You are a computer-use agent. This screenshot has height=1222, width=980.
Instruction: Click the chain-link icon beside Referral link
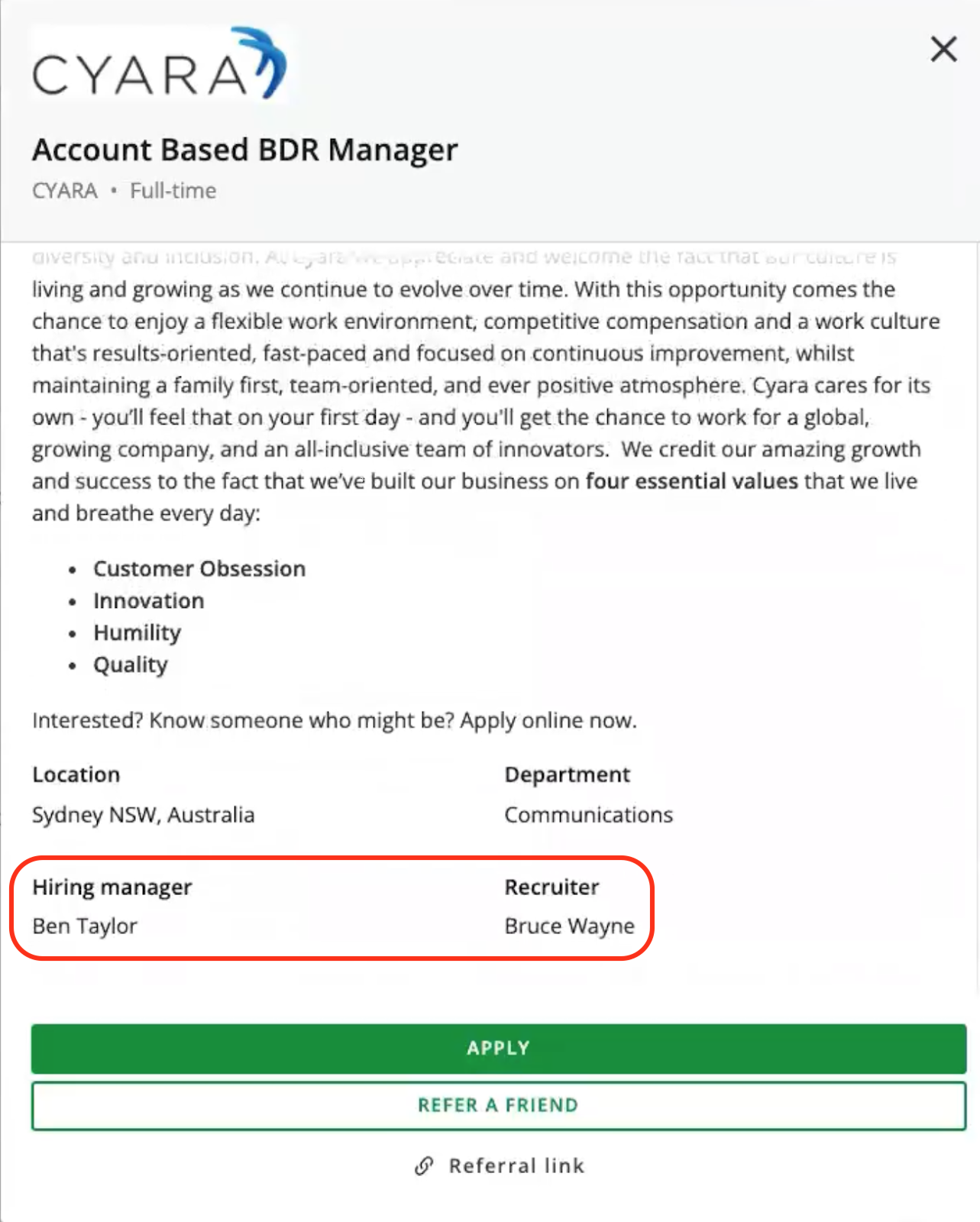click(x=424, y=1165)
